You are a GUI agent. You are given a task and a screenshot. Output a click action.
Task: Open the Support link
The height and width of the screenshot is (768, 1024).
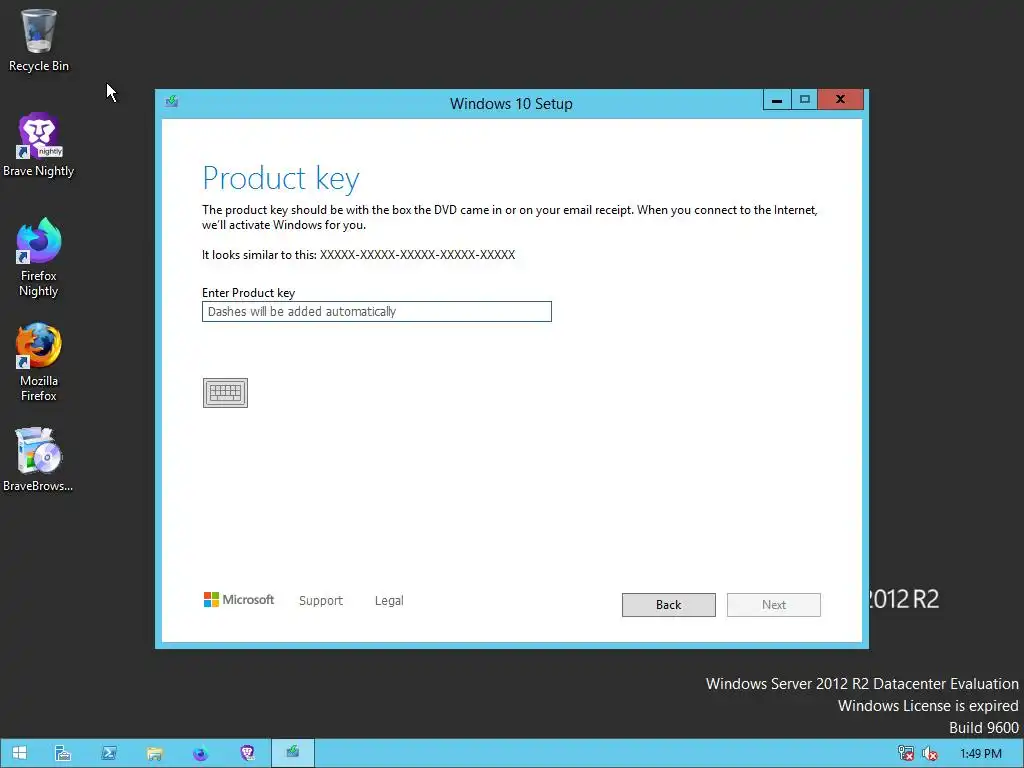[x=321, y=600]
